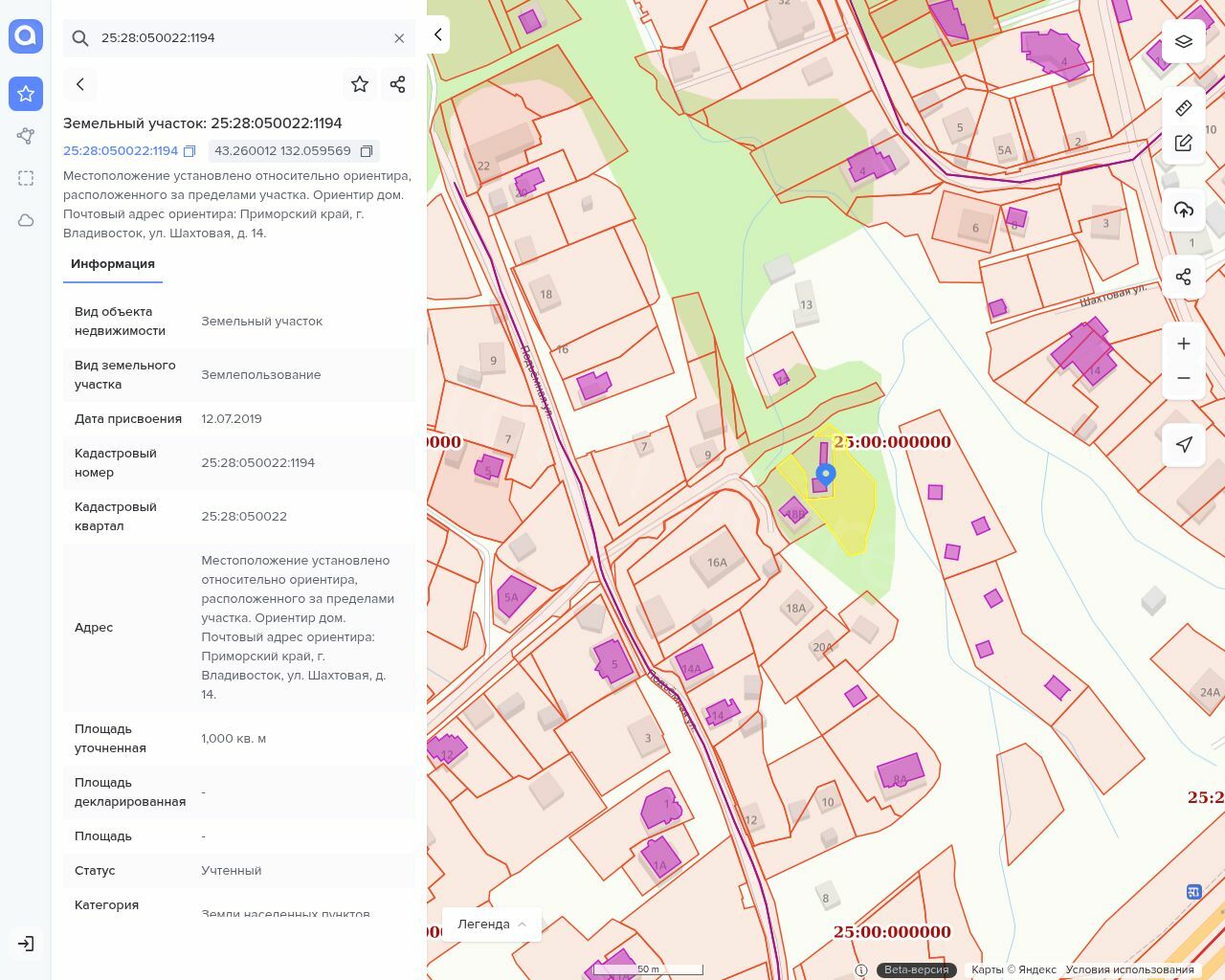Image resolution: width=1225 pixels, height=980 pixels.
Task: Select the dashed rectangle area tool
Action: coord(26,178)
